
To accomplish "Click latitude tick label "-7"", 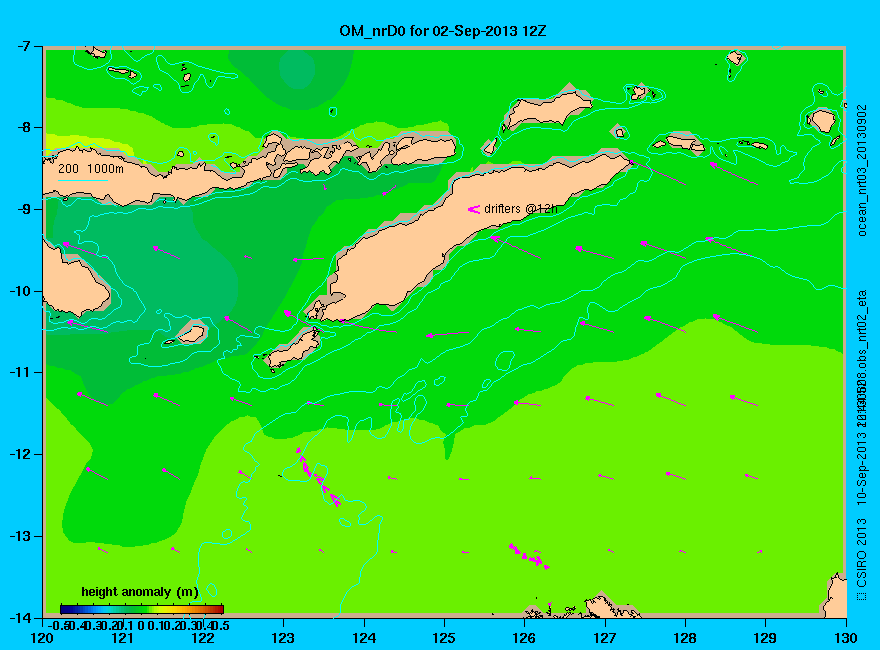I will tap(24, 46).
